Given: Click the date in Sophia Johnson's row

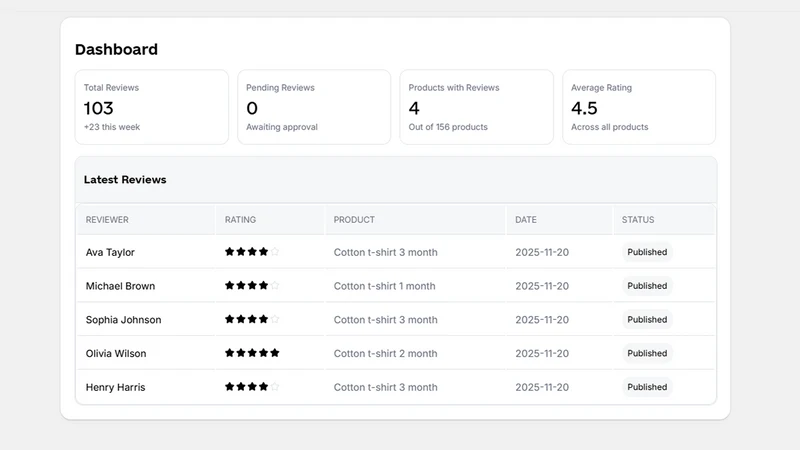Looking at the screenshot, I should click(542, 319).
